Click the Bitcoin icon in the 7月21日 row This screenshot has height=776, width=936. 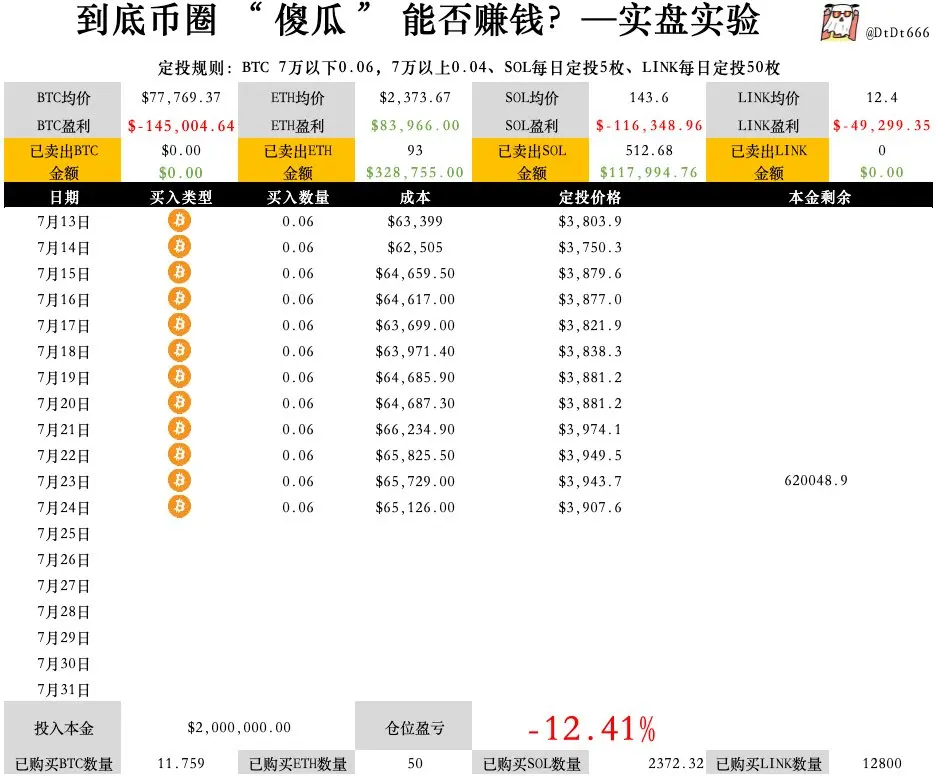[179, 429]
